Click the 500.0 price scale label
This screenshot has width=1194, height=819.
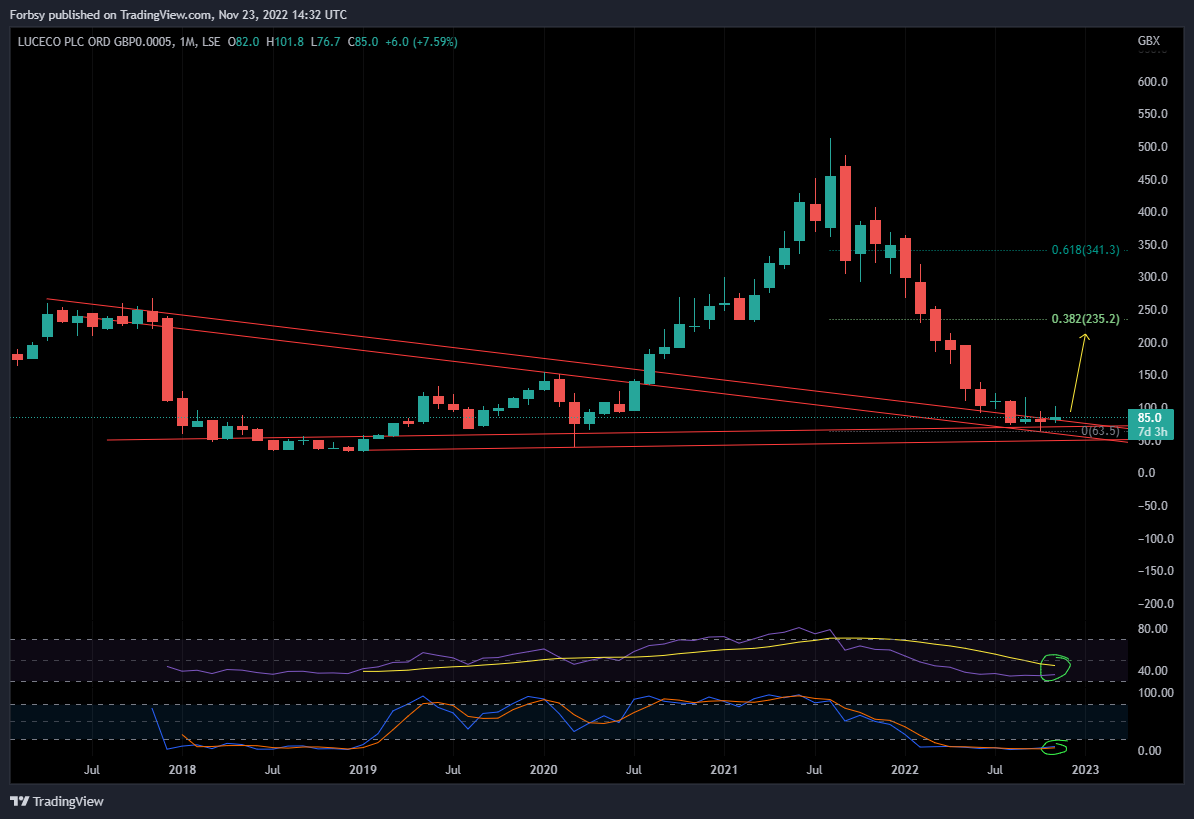click(1152, 147)
